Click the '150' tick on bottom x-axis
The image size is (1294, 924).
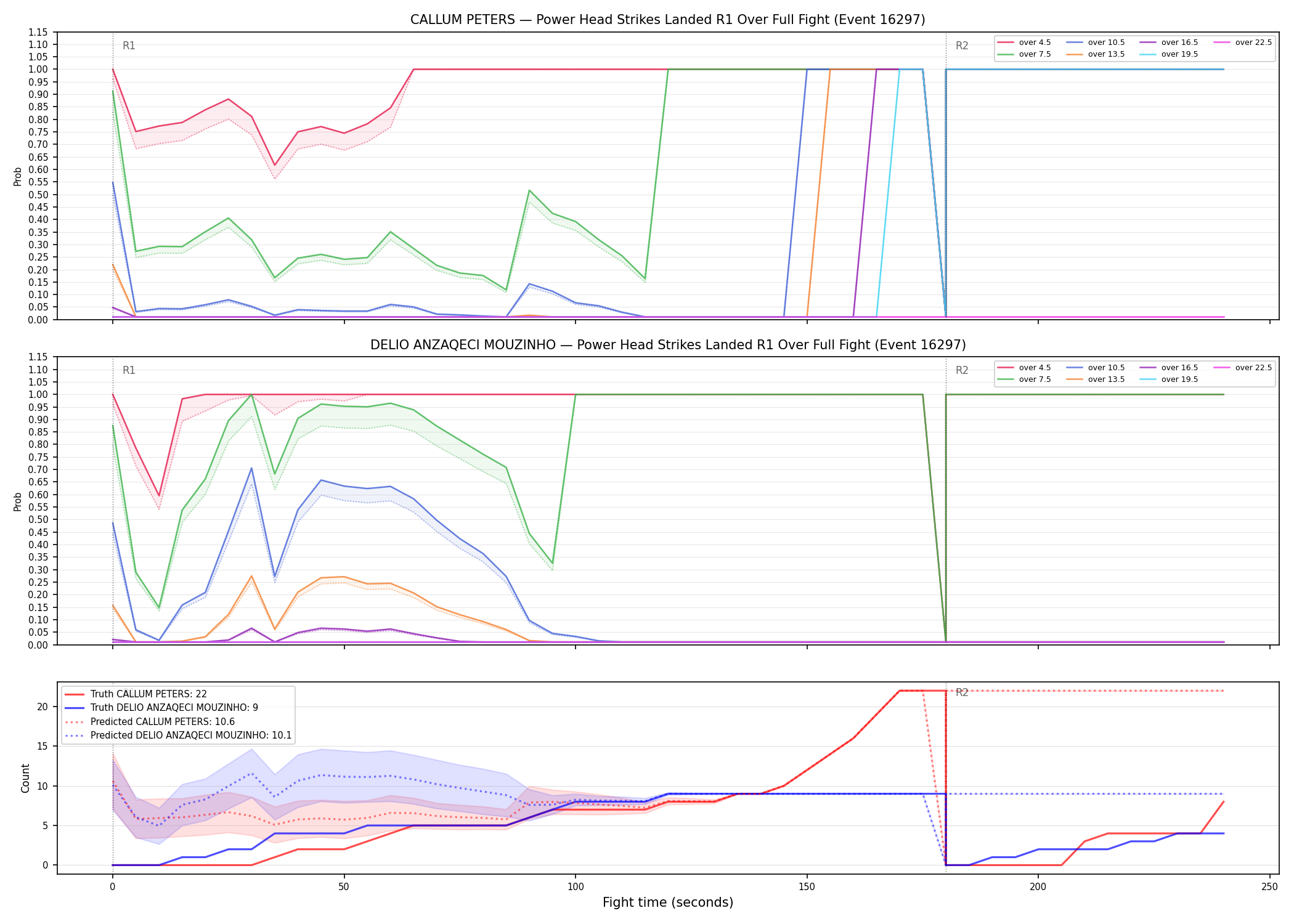tap(807, 887)
